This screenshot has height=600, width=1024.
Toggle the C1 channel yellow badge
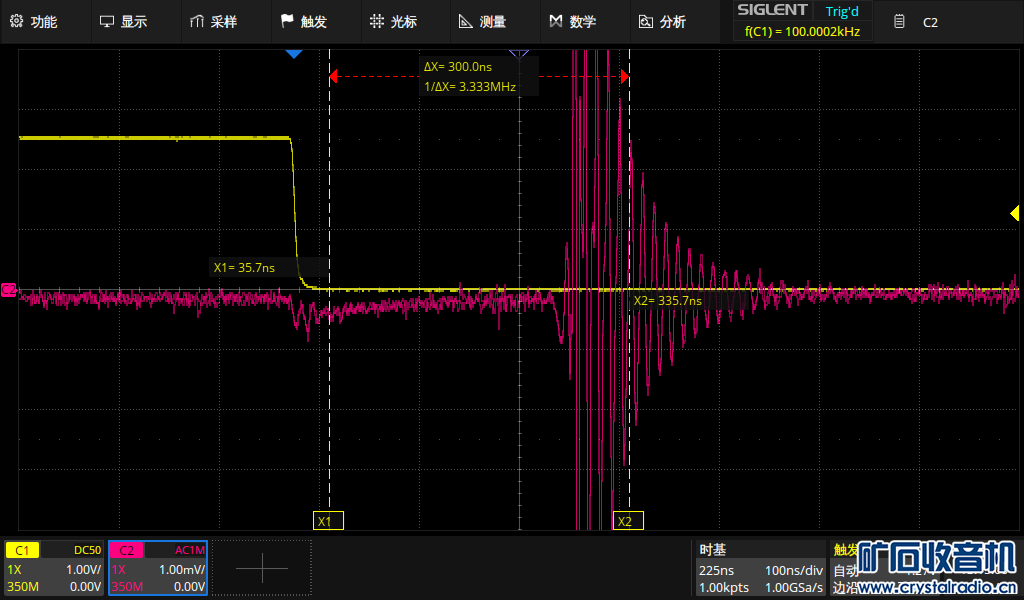[22, 550]
